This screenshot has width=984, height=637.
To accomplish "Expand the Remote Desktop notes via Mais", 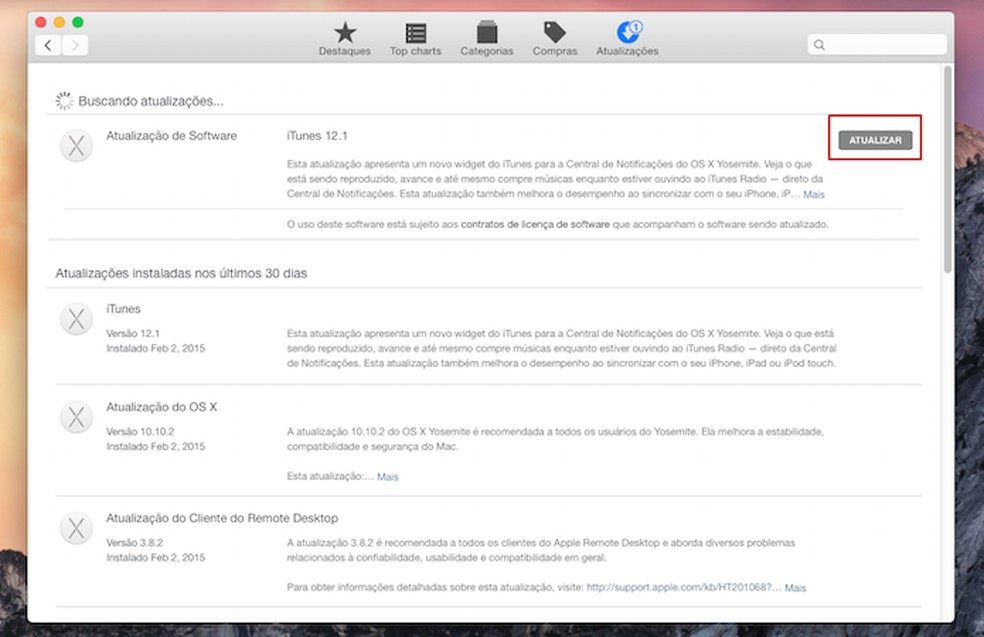I will click(795, 588).
